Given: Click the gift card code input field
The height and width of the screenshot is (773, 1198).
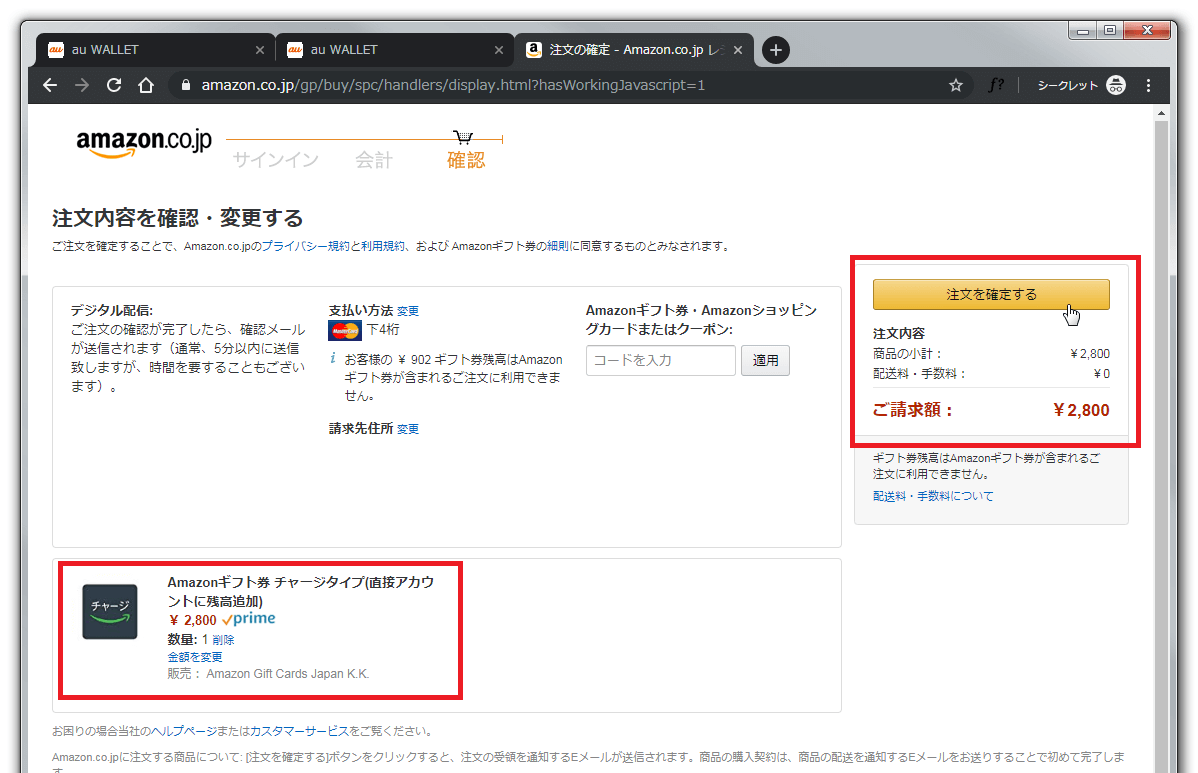Looking at the screenshot, I should click(660, 360).
